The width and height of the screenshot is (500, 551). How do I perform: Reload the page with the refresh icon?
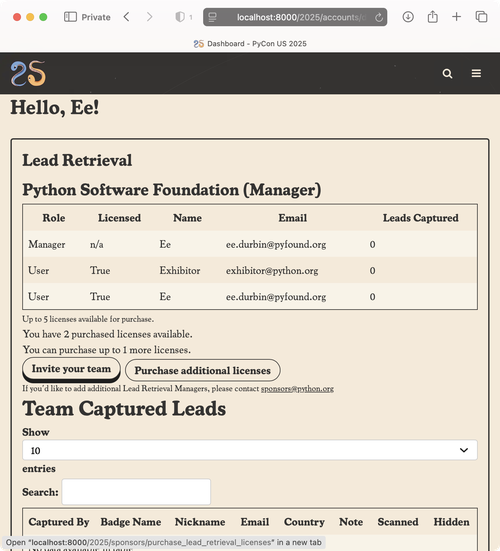[x=379, y=17]
